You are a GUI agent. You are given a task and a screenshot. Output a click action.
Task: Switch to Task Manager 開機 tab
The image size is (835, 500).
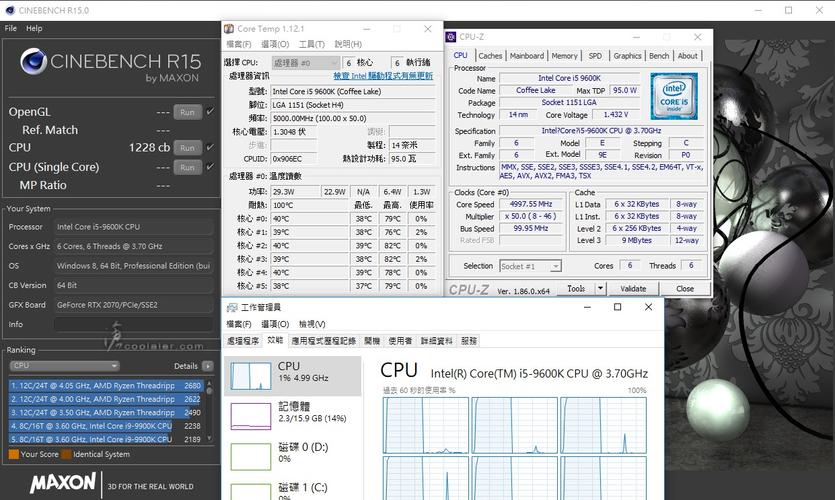[372, 341]
